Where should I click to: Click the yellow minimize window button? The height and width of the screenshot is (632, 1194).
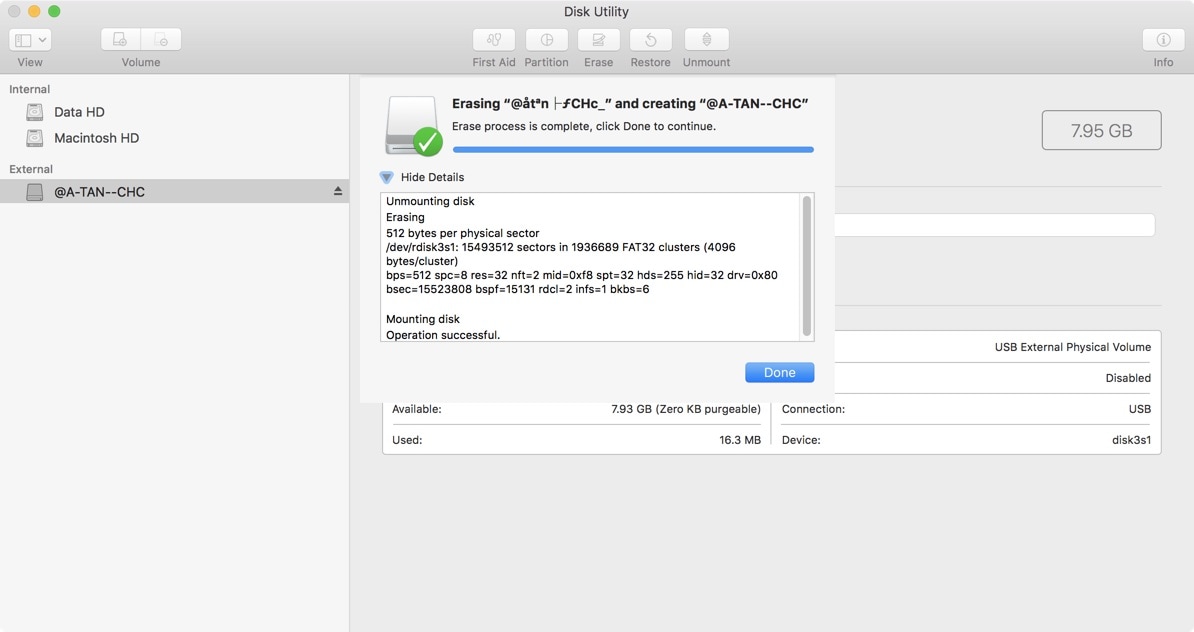[34, 11]
